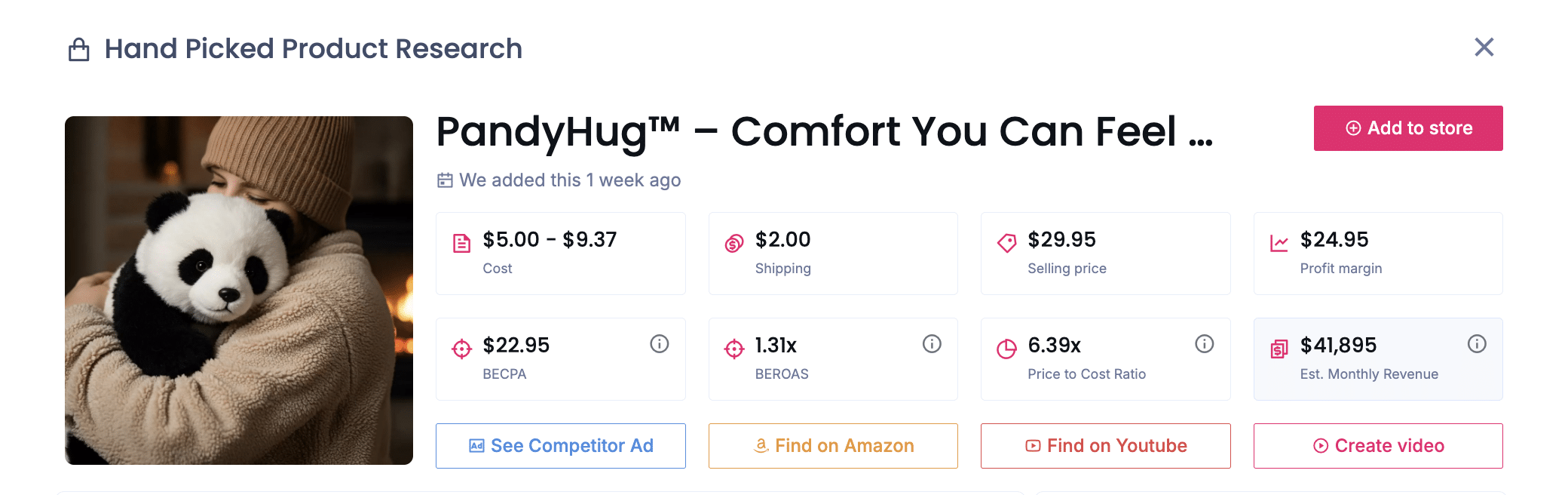Click the Cost document icon
The width and height of the screenshot is (1568, 495).
[x=461, y=243]
